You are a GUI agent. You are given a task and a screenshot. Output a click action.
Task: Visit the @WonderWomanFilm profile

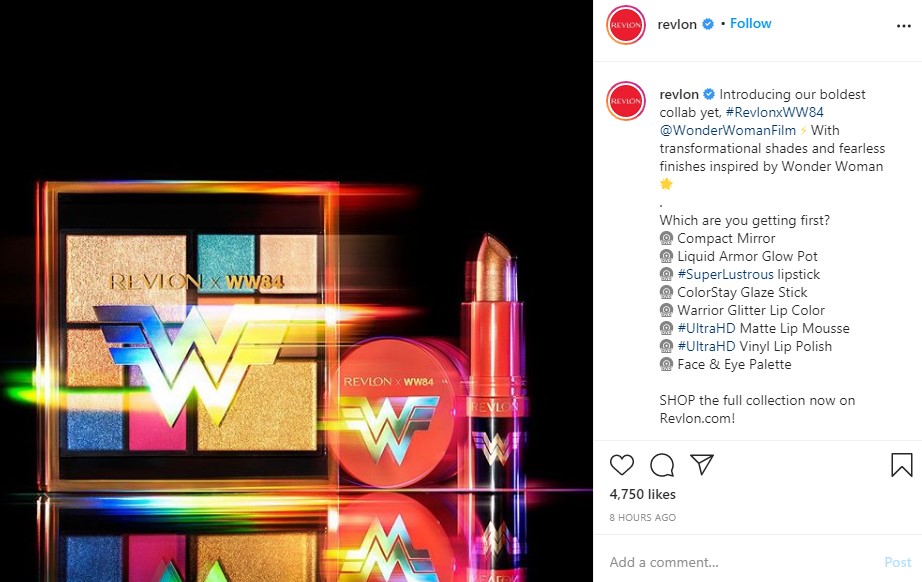pos(727,131)
